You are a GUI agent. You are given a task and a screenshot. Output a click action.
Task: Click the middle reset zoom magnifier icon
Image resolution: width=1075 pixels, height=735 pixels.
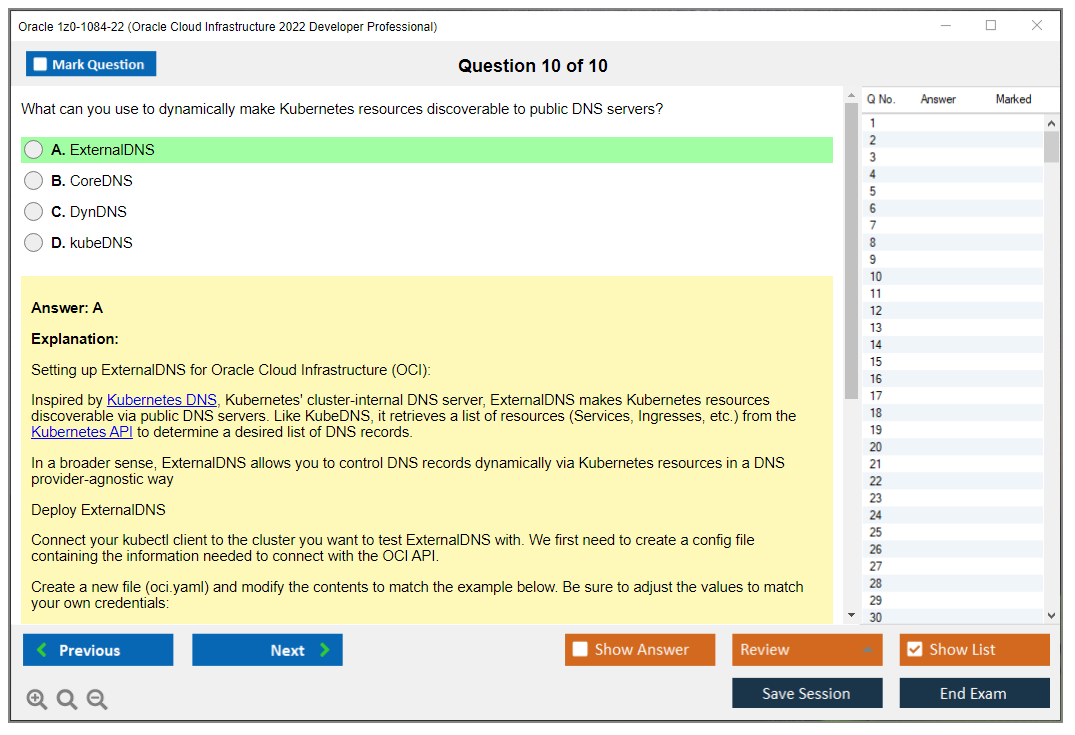tap(67, 699)
